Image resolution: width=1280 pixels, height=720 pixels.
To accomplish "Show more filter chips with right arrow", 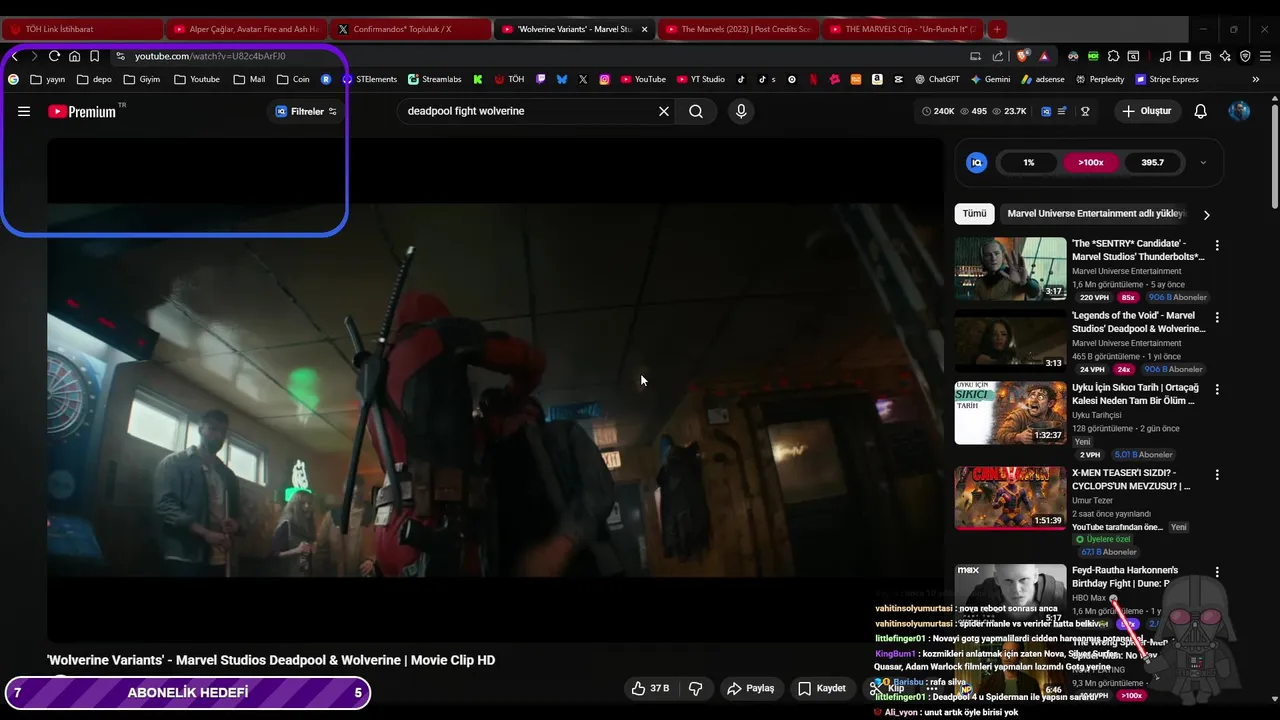I will click(x=1206, y=214).
